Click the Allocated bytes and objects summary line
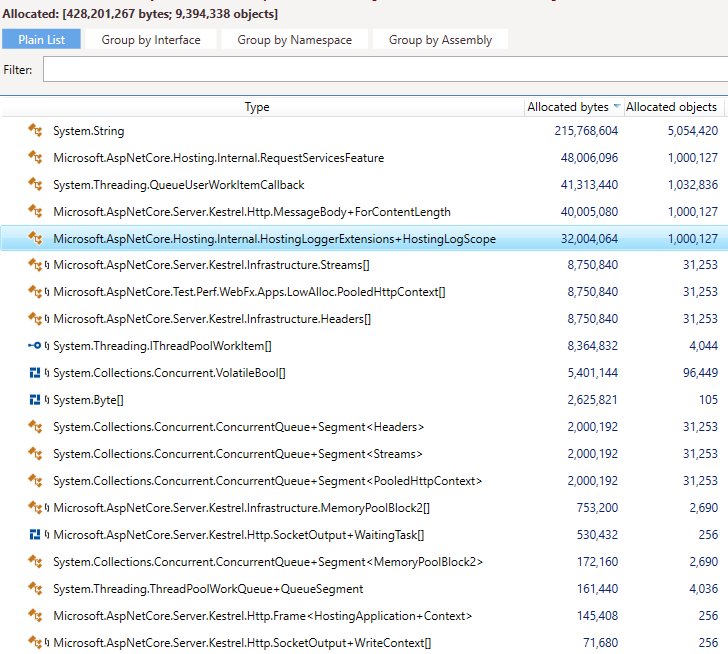Screen dimensions: 728x654 [140, 13]
